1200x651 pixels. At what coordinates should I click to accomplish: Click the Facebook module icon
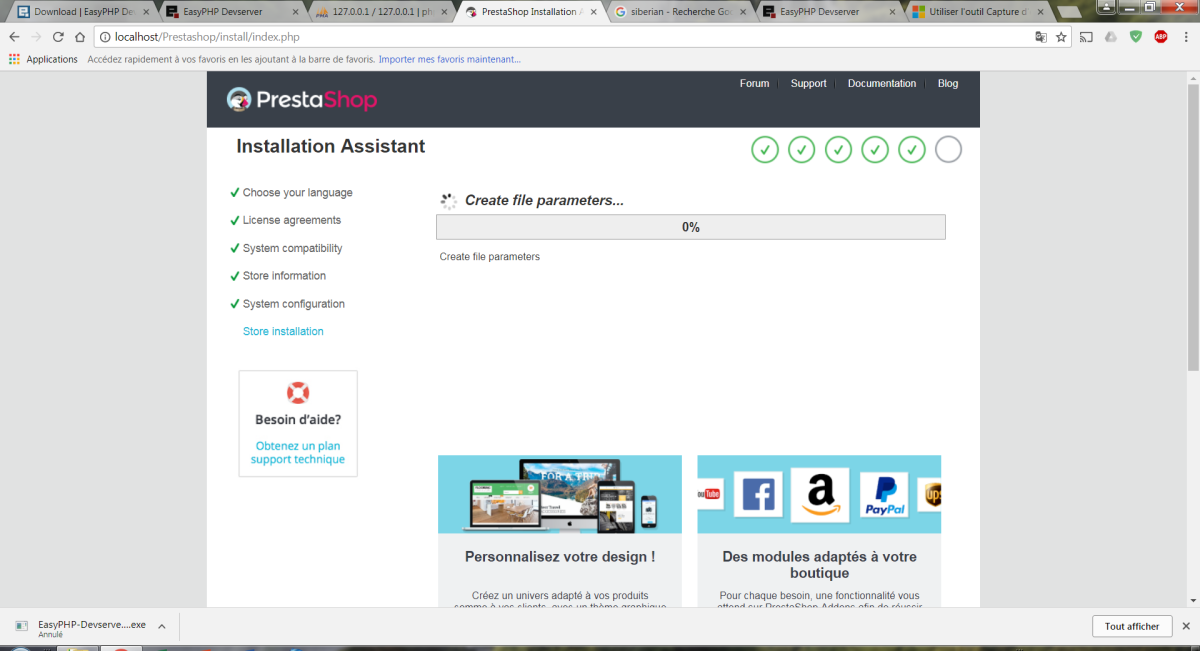click(758, 493)
